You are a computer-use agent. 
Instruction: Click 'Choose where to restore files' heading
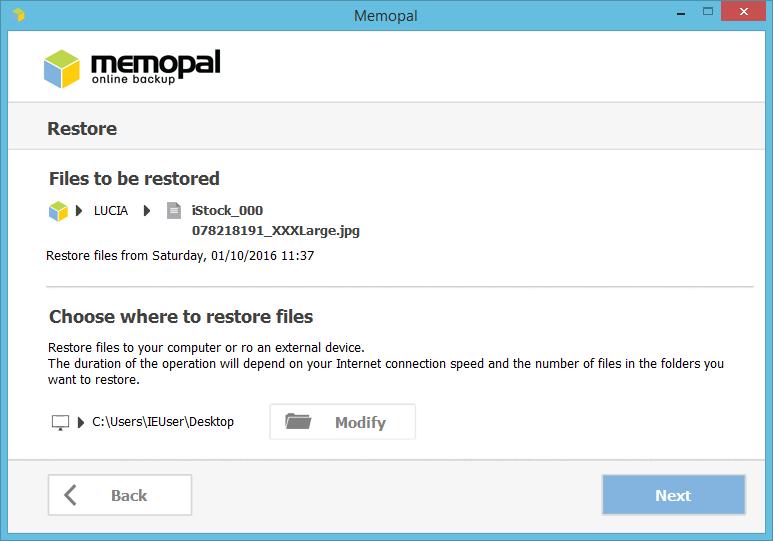coord(181,317)
